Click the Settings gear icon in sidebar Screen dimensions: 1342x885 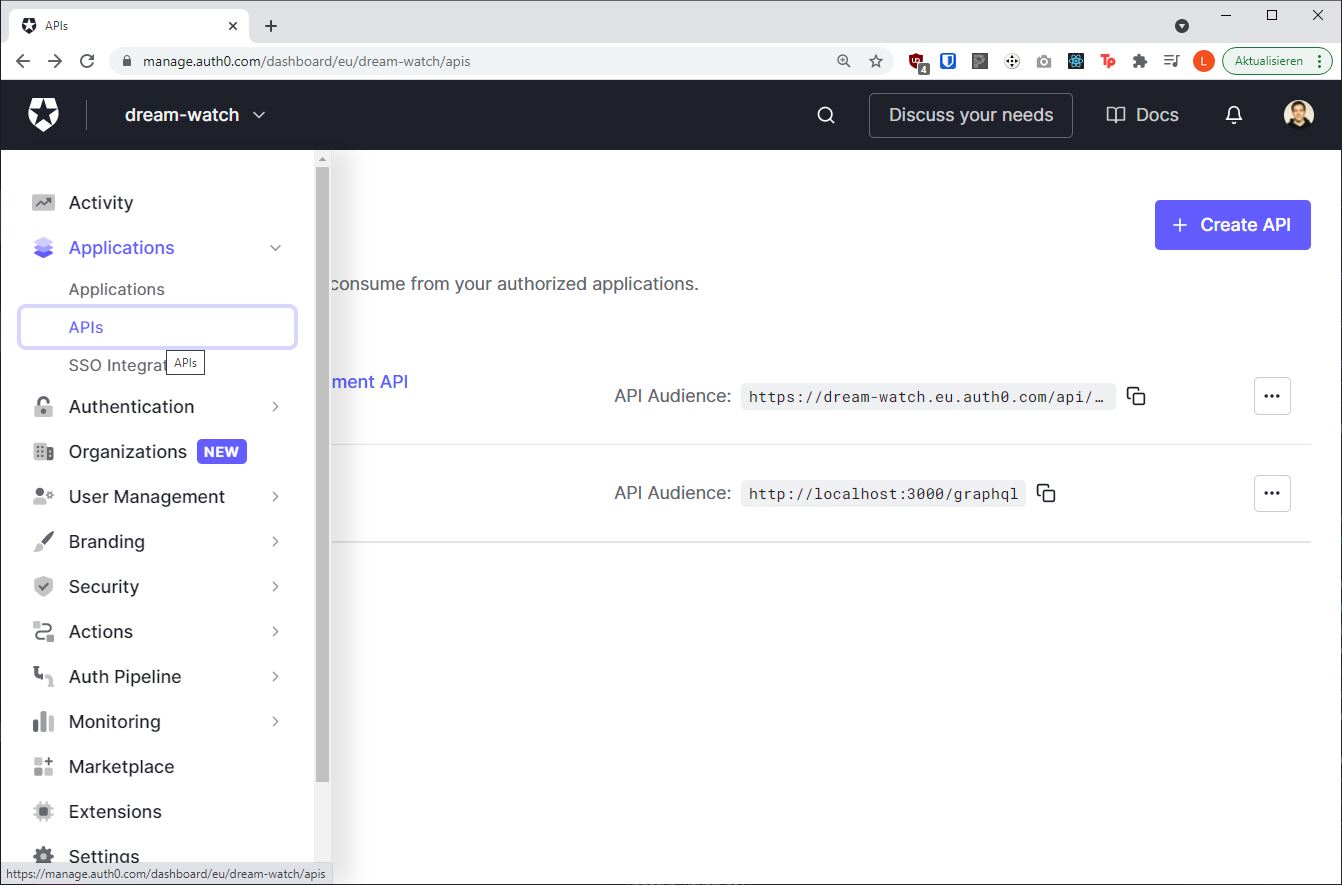(44, 855)
